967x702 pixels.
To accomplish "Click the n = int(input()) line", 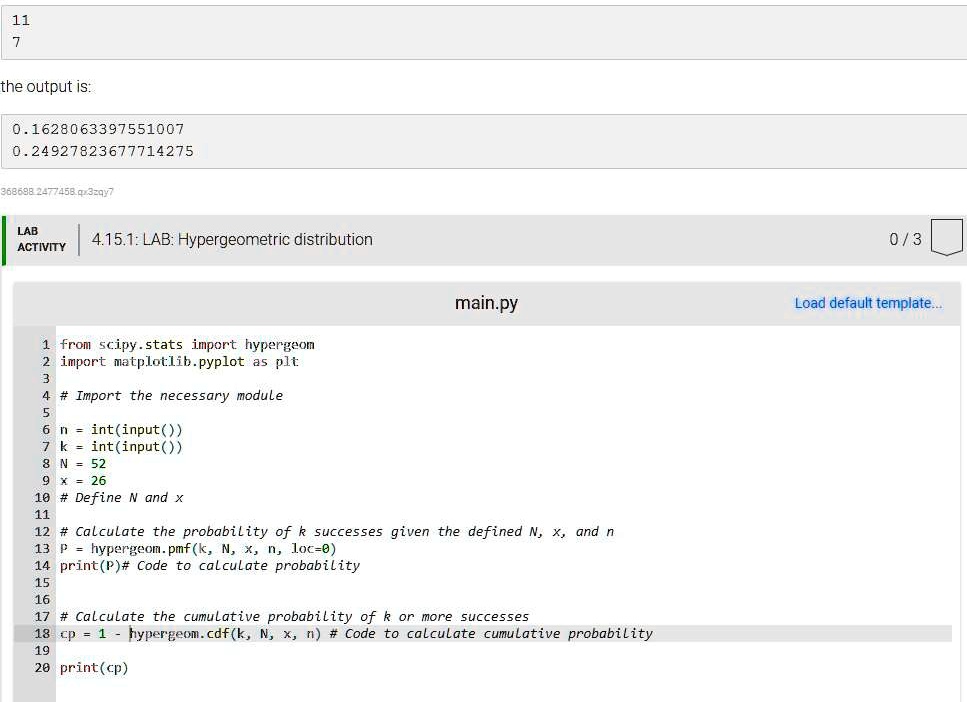I will [121, 430].
